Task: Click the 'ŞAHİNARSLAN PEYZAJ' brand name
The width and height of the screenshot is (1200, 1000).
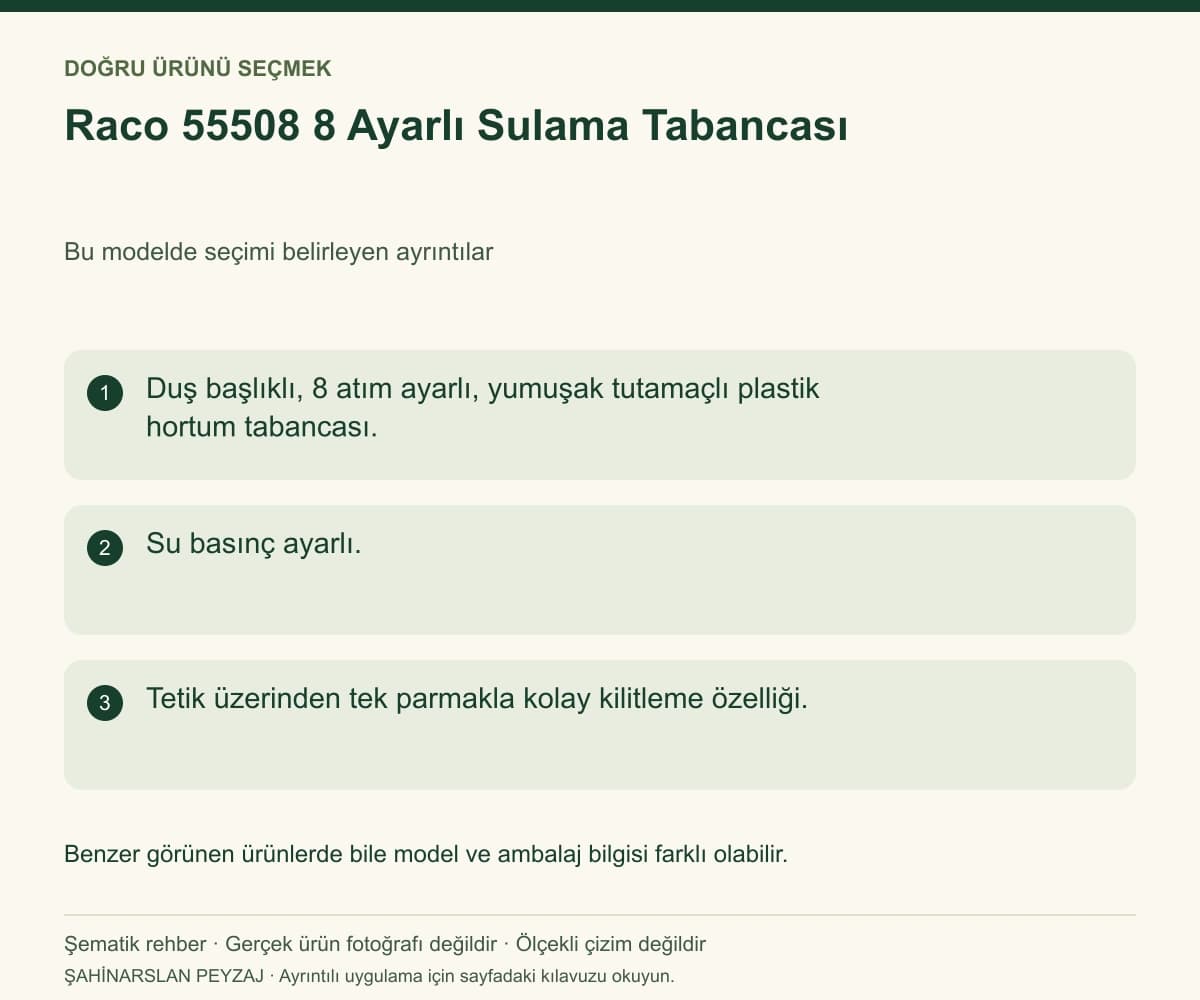Action: click(x=164, y=976)
